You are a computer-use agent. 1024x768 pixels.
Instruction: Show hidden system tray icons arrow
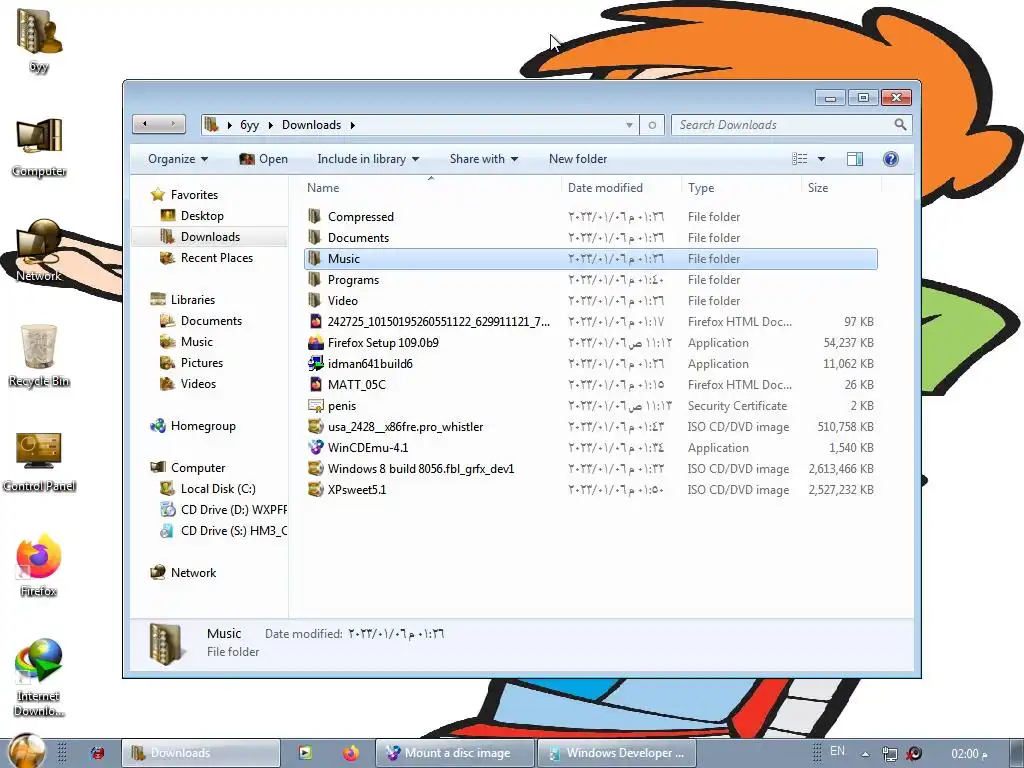point(865,754)
